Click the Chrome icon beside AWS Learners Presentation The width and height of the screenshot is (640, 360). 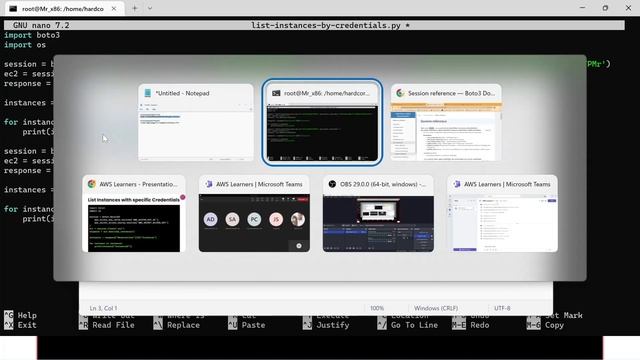pos(91,184)
